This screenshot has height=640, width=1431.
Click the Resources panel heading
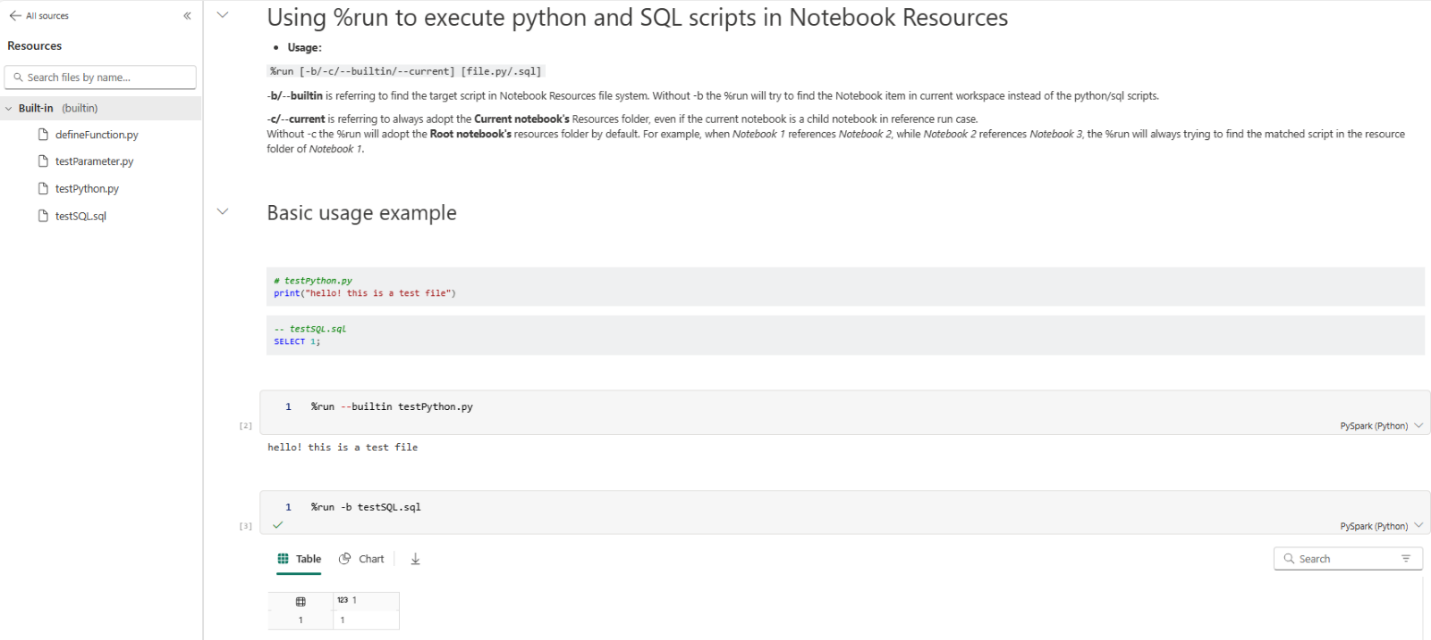coord(35,46)
